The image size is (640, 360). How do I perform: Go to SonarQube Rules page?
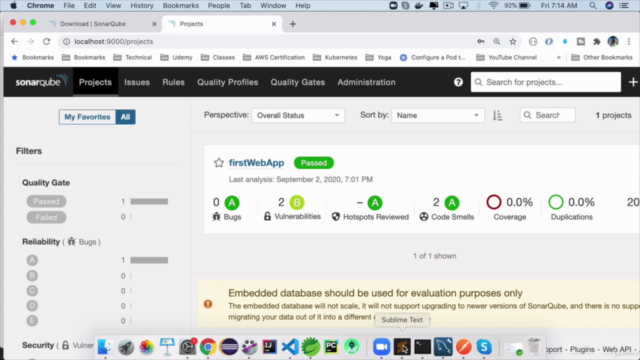pyautogui.click(x=173, y=82)
